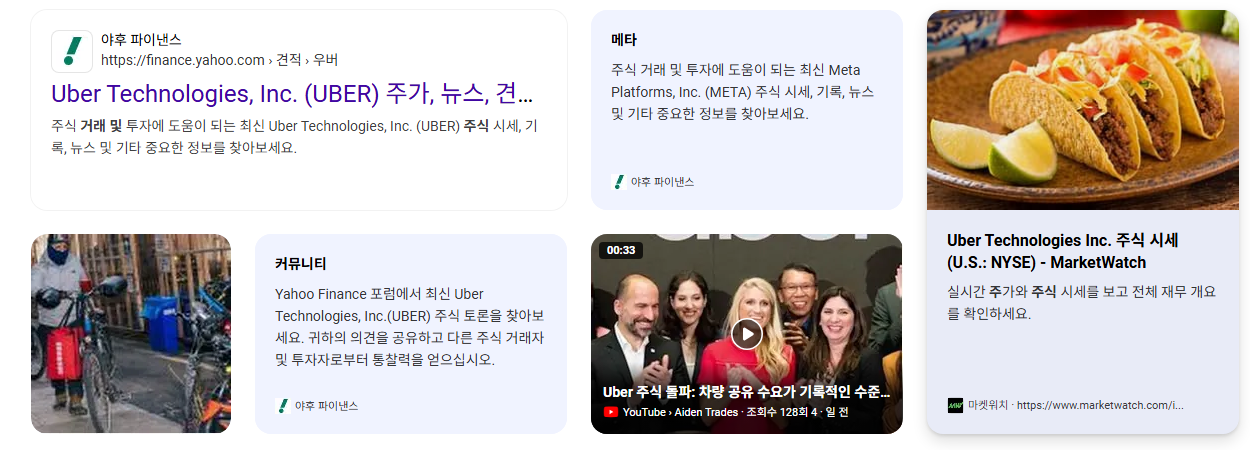Open Uber Technologies Inc. 주식 시세 MarketWatch link
Image resolution: width=1250 pixels, height=450 pixels.
tap(1062, 251)
